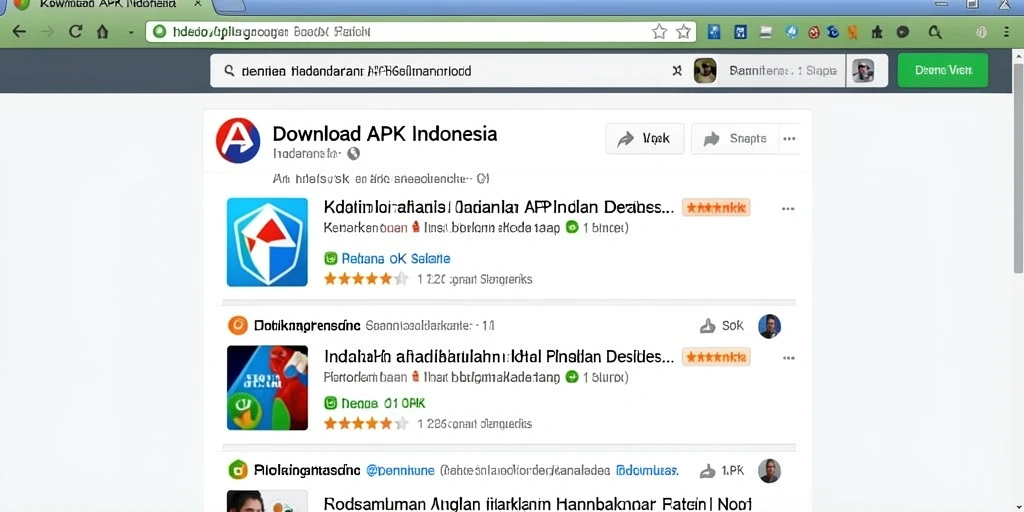This screenshot has width=1024, height=512.
Task: Click the Vjek share-arrow button
Action: [645, 138]
